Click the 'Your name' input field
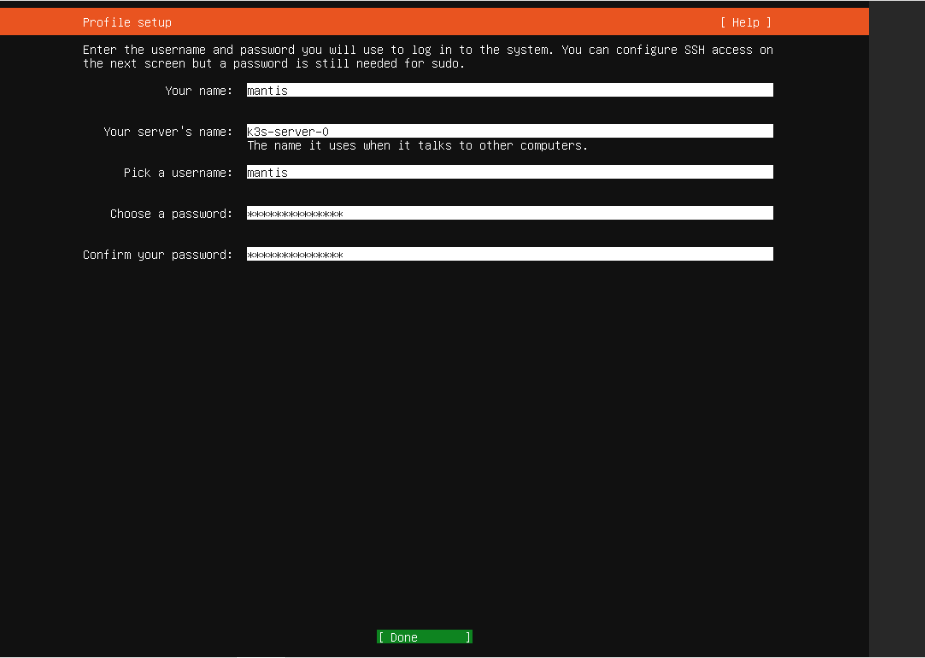Screen dimensions: 925x658 (509, 90)
